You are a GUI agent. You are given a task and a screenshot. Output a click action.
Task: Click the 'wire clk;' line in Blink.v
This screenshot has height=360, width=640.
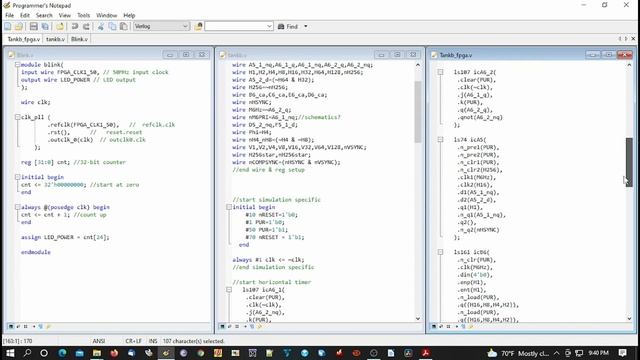36,102
